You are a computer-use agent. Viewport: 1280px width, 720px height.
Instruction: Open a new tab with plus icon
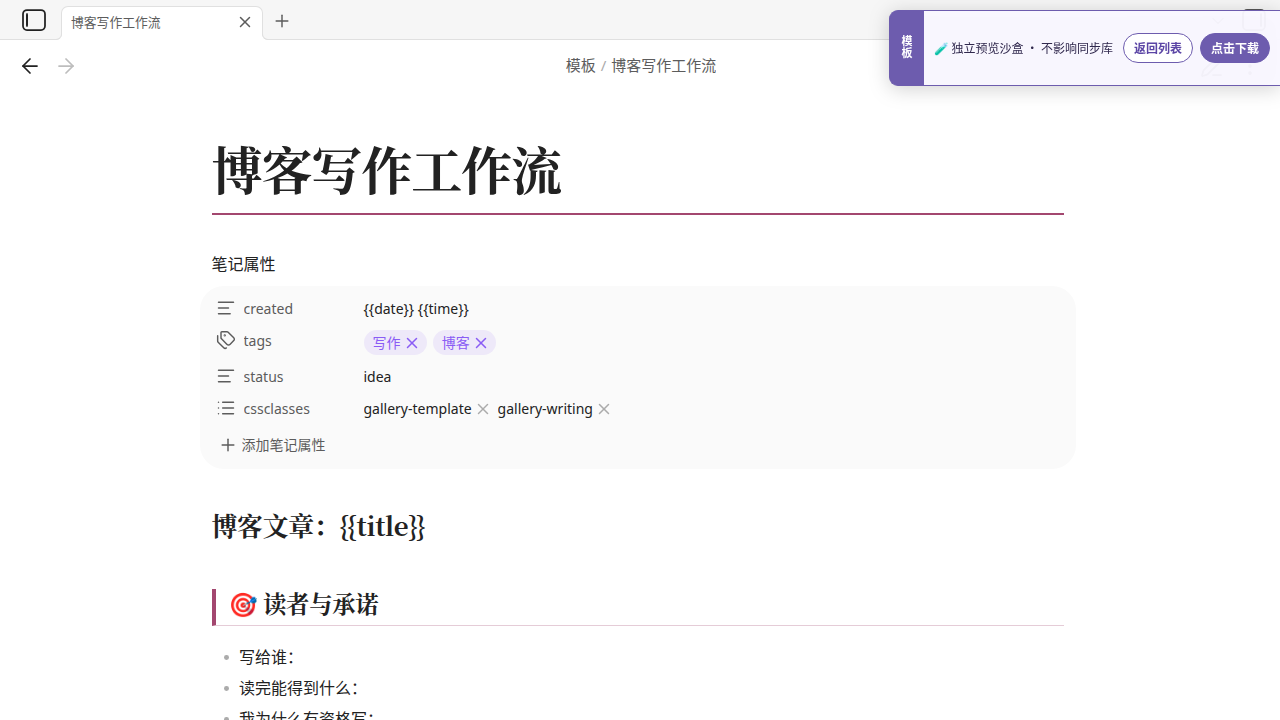[x=282, y=21]
